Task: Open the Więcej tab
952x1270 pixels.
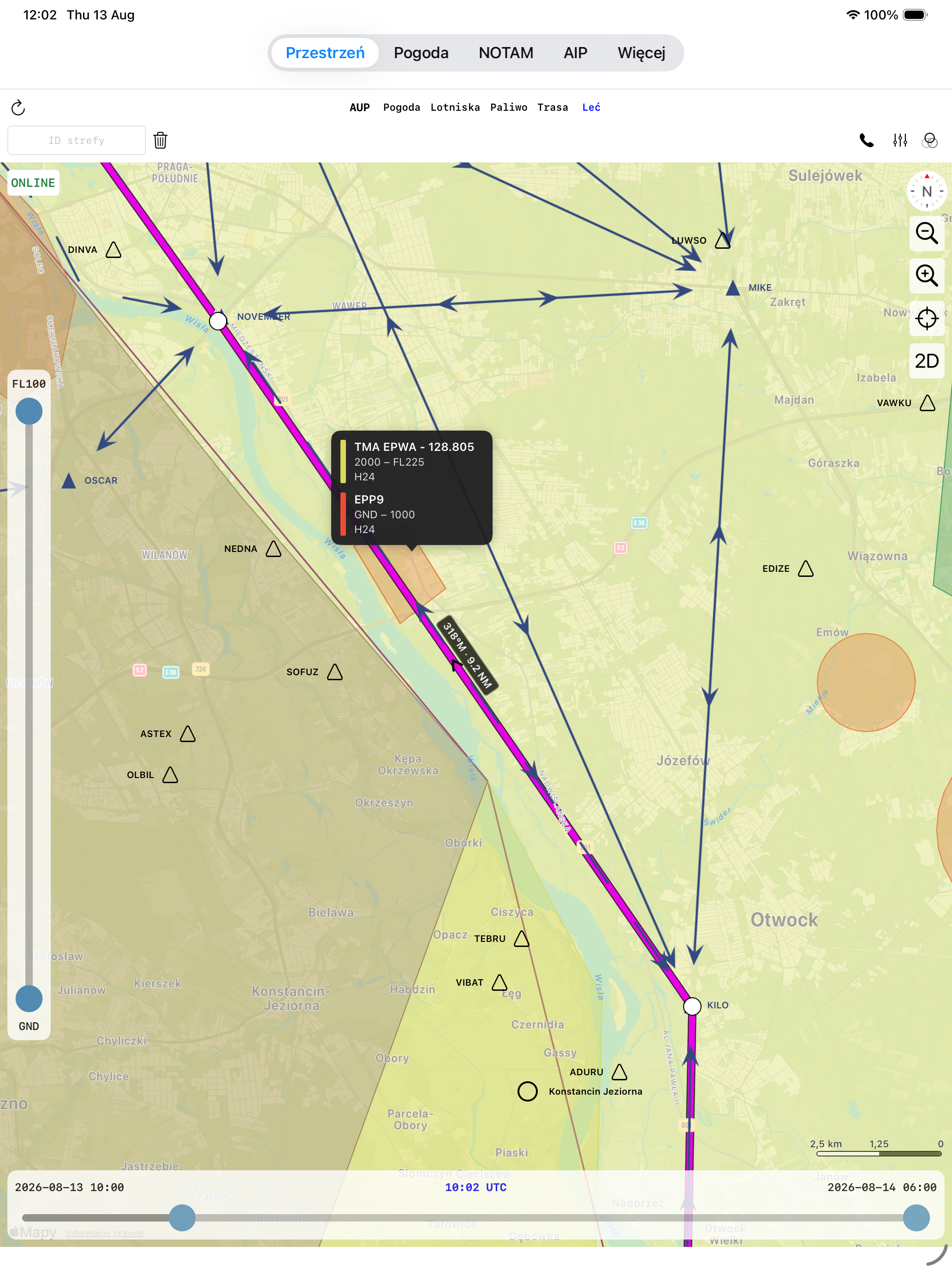Action: (x=642, y=53)
